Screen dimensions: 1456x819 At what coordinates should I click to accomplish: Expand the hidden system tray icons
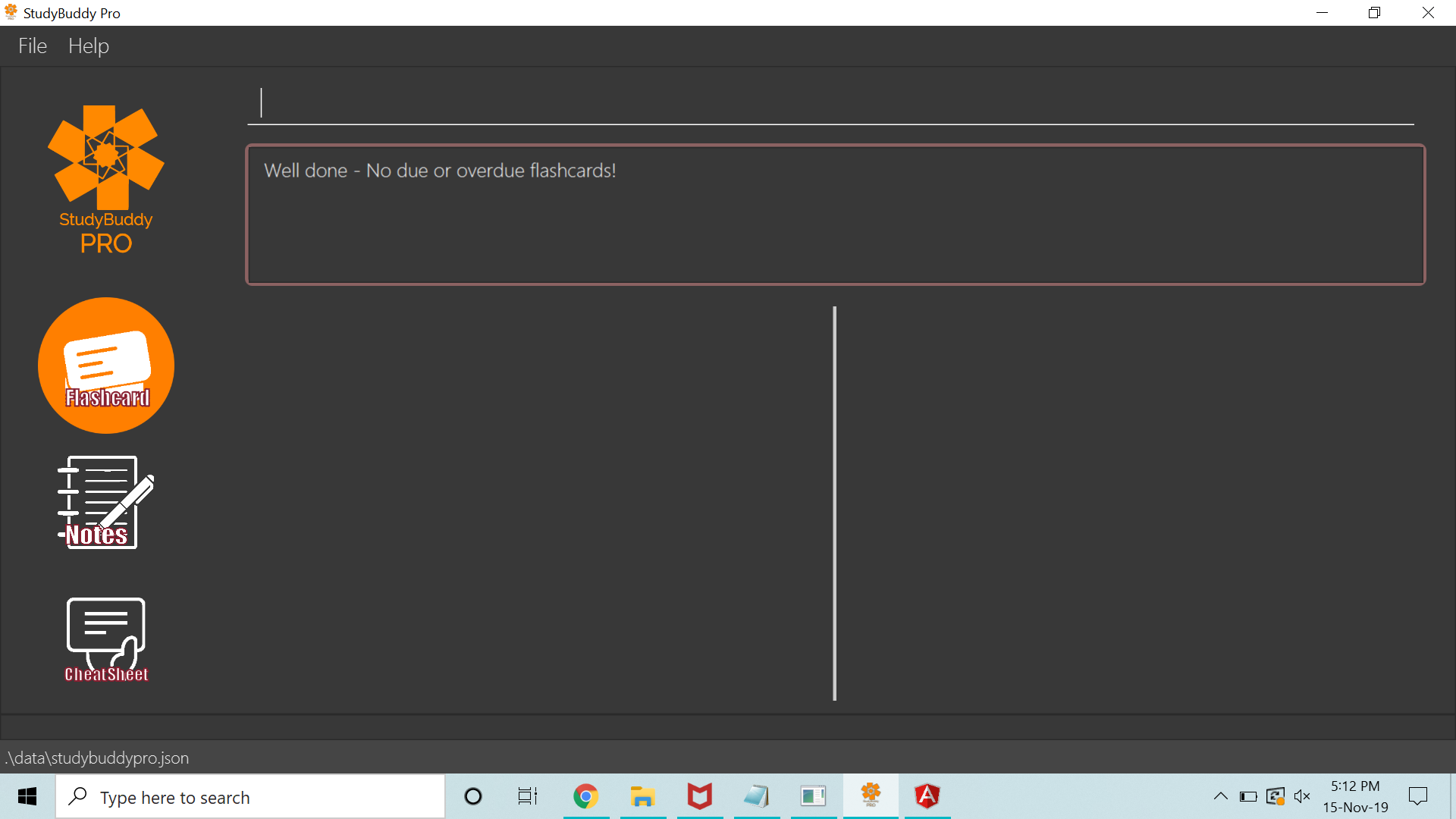(1220, 796)
